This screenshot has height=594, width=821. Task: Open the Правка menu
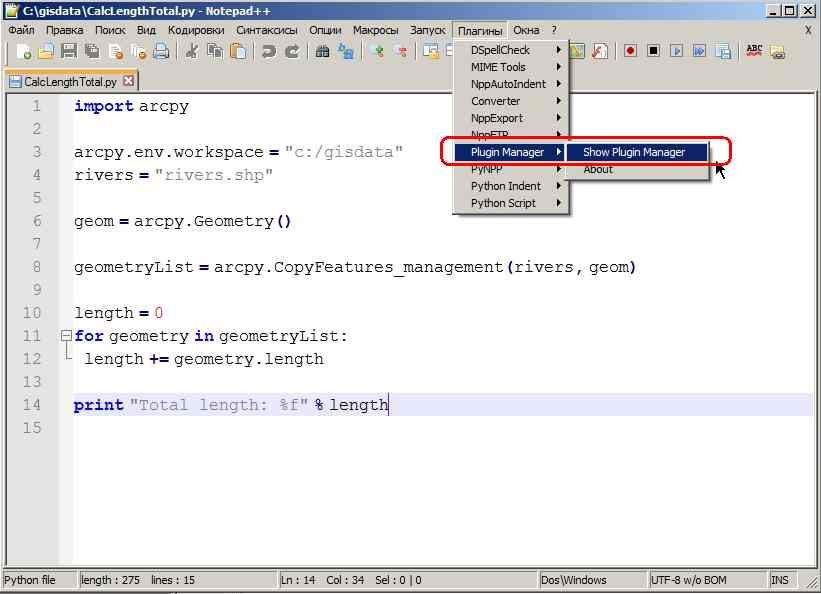click(x=64, y=30)
